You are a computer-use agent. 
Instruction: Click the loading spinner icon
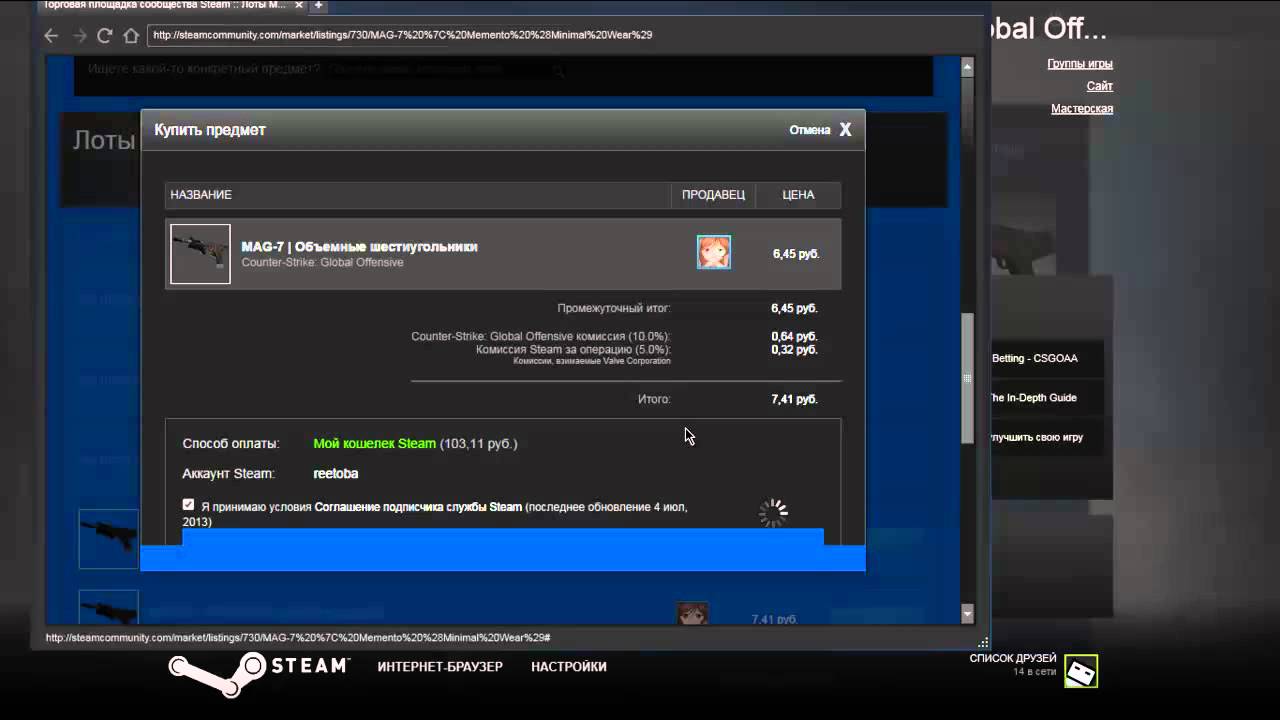click(x=773, y=513)
